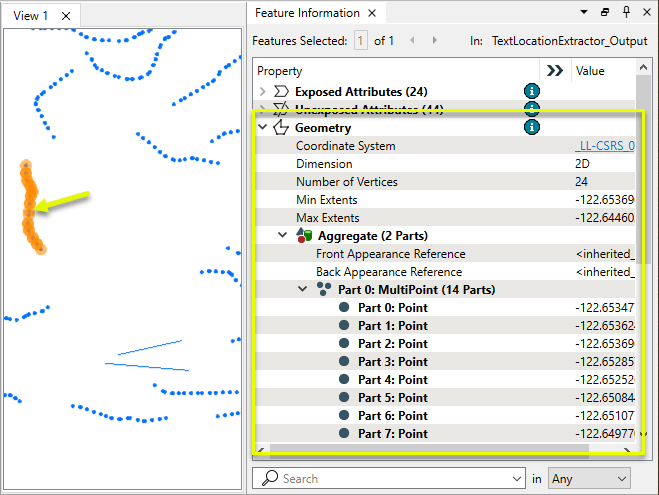Float the Feature Information panel window

coord(605,13)
